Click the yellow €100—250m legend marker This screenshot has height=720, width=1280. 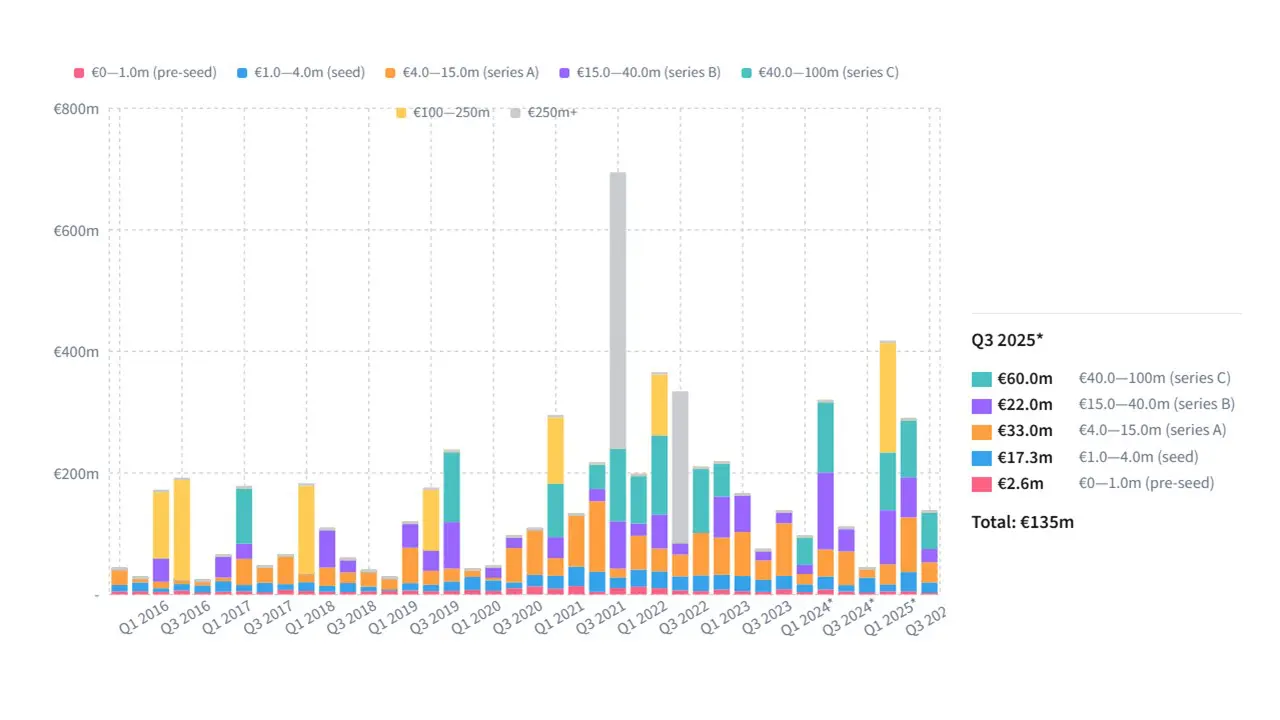pyautogui.click(x=401, y=112)
